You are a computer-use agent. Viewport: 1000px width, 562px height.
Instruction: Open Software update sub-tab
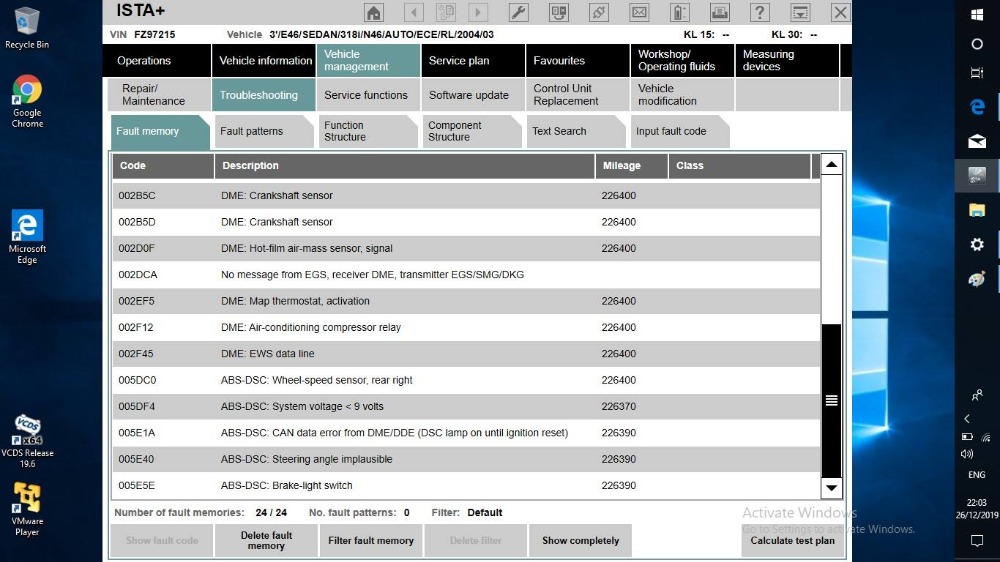(x=473, y=95)
